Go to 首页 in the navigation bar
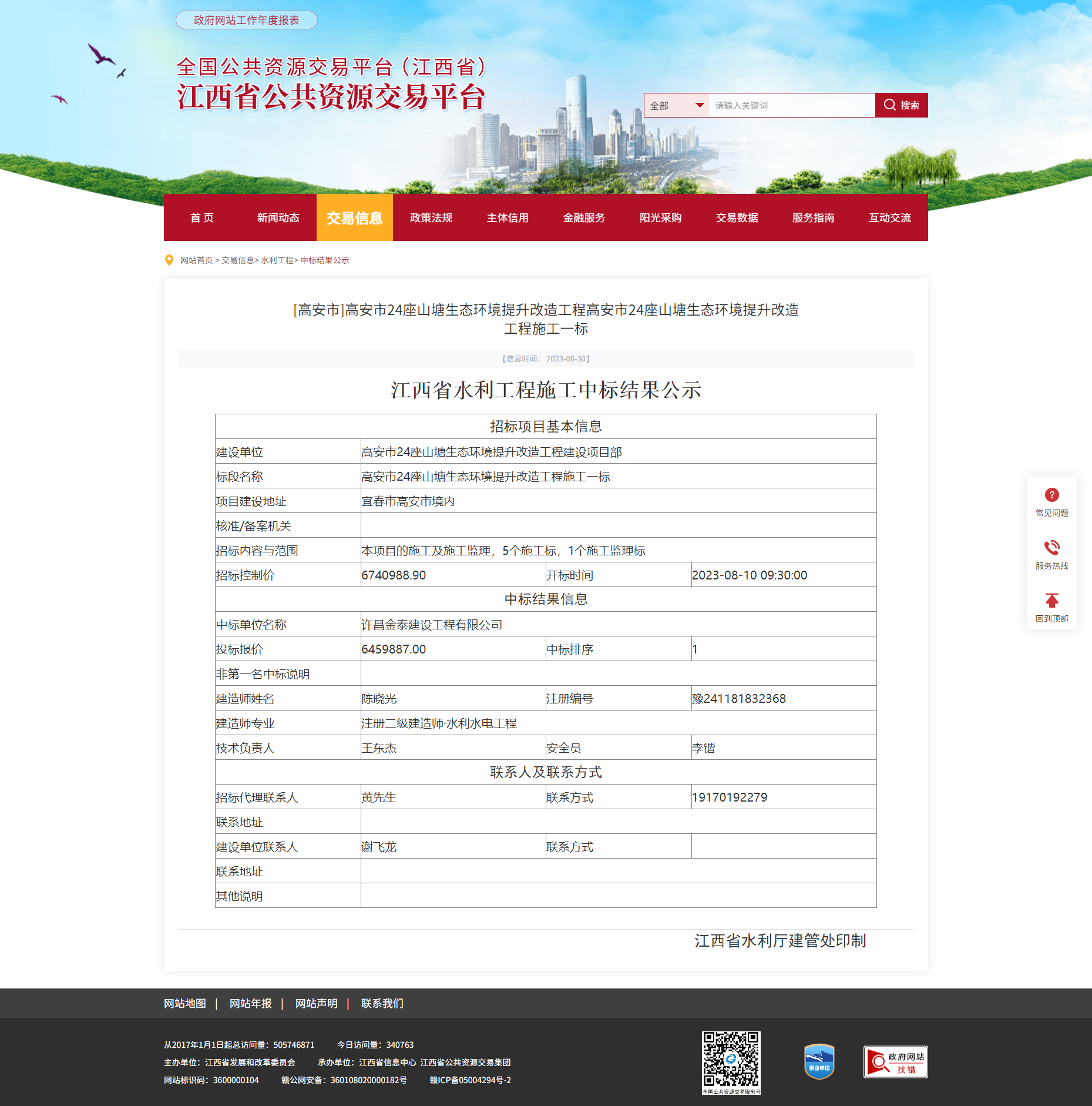The width and height of the screenshot is (1092, 1106). click(202, 217)
